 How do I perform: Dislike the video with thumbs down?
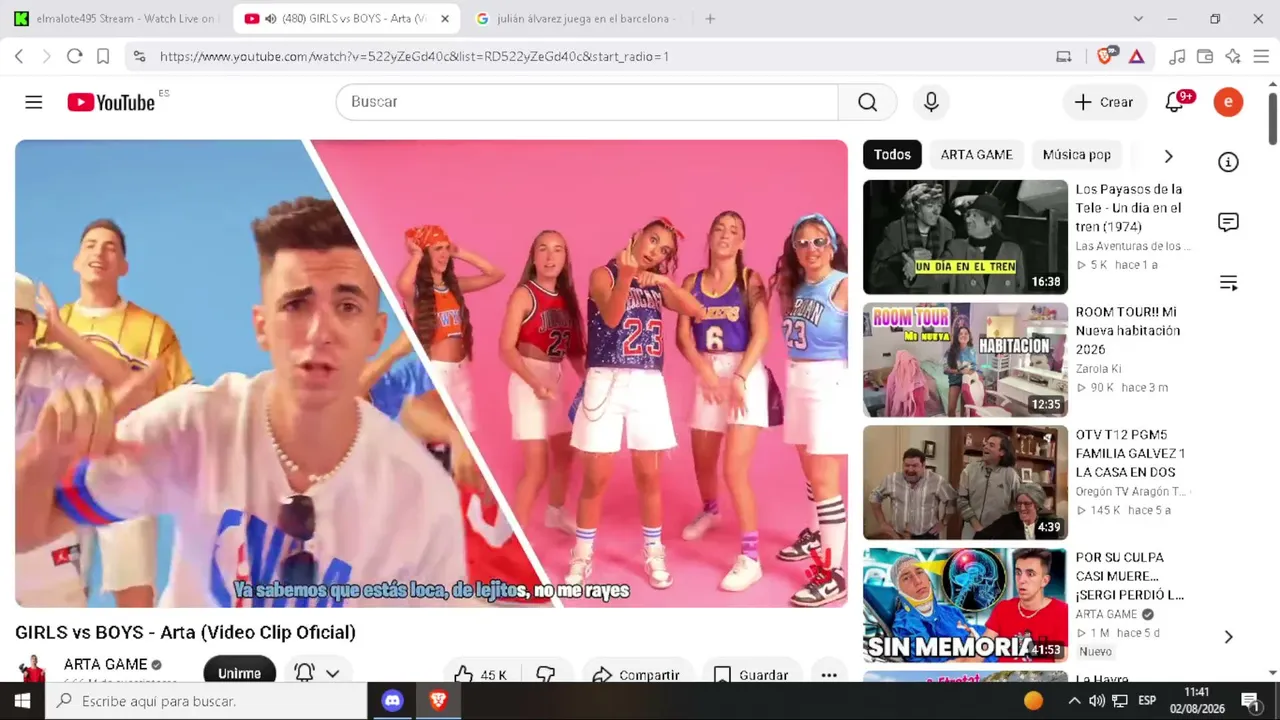pos(546,675)
